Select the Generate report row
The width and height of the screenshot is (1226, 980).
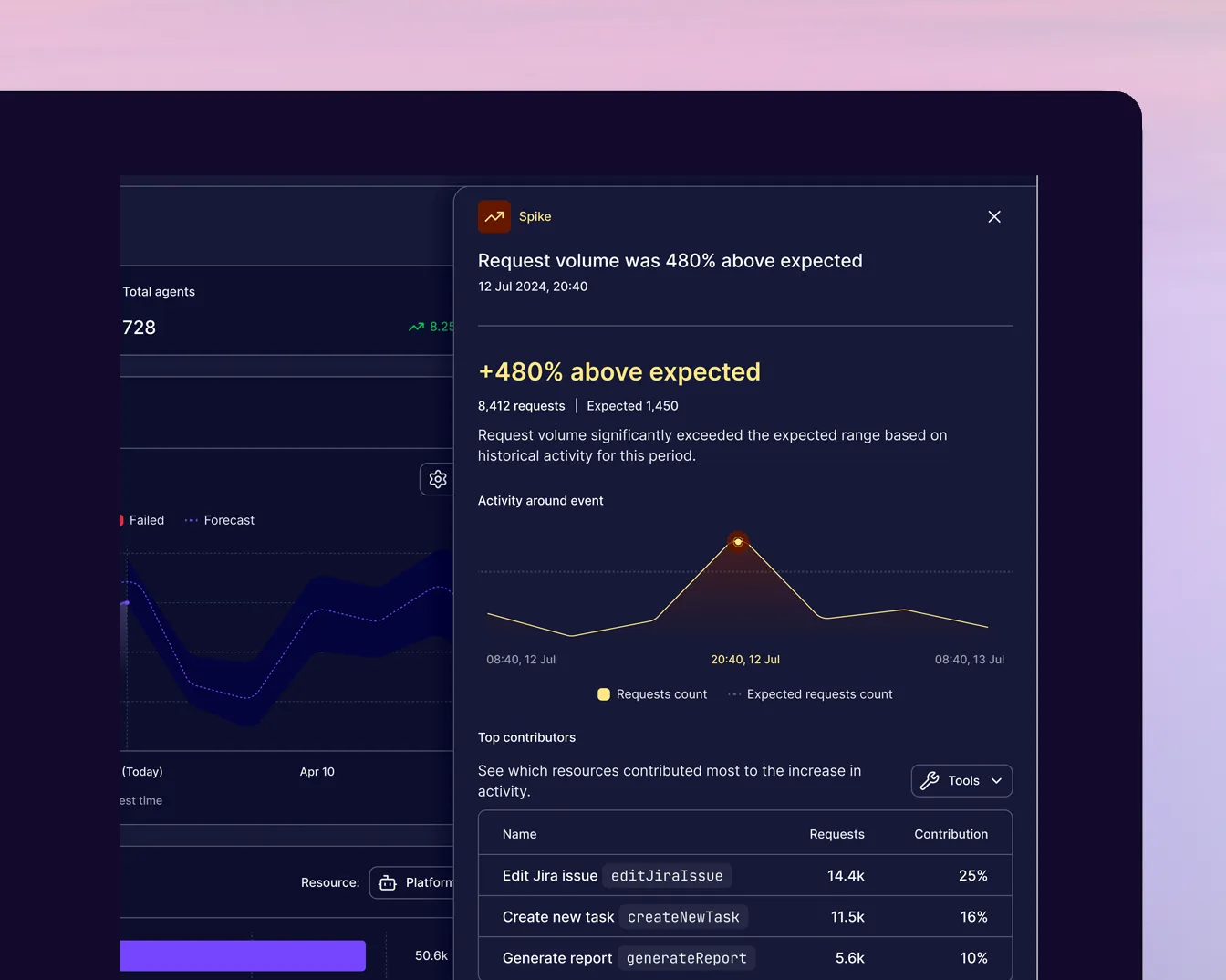(x=745, y=958)
